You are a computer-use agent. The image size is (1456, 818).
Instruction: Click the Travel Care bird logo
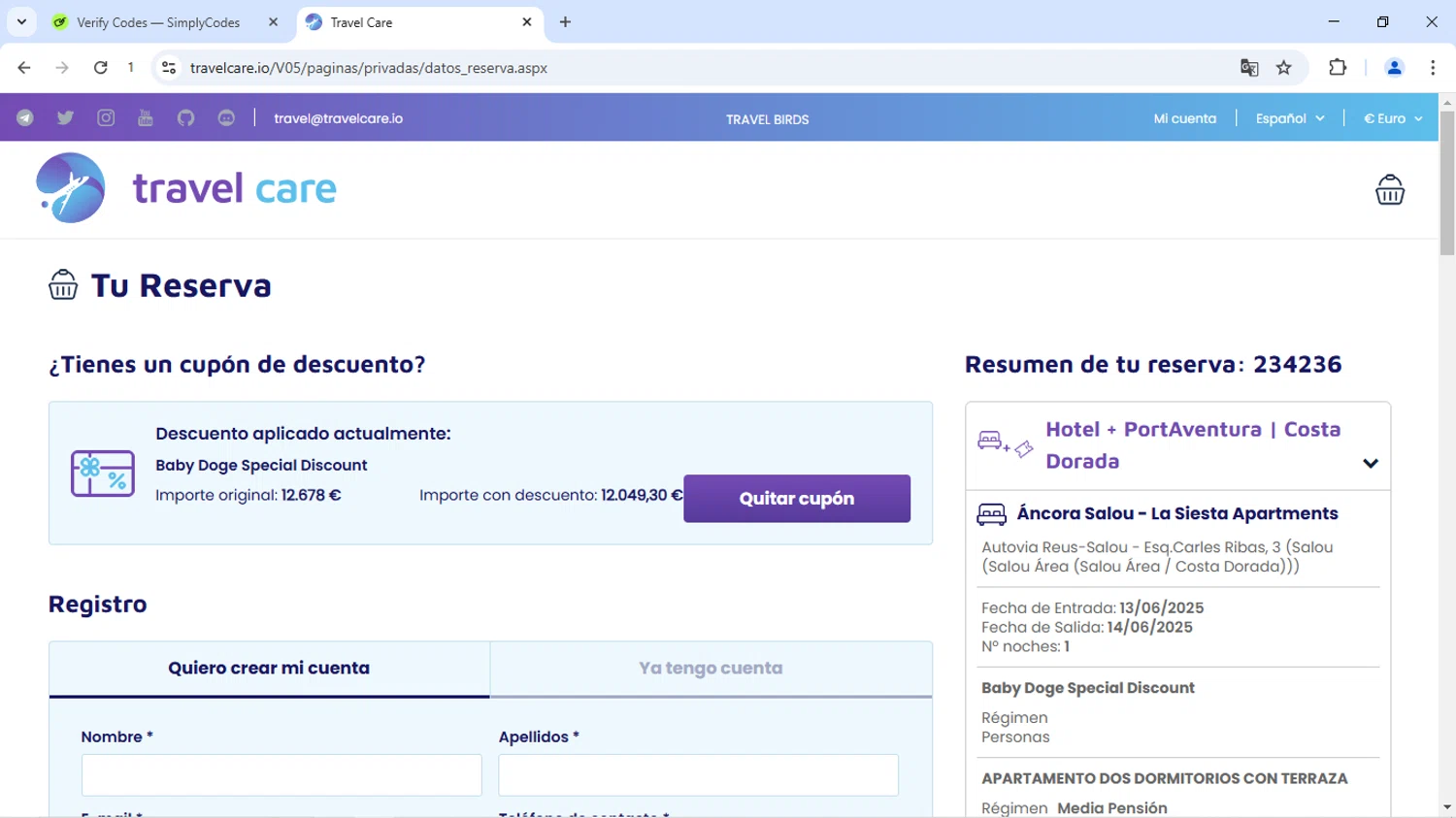70,188
